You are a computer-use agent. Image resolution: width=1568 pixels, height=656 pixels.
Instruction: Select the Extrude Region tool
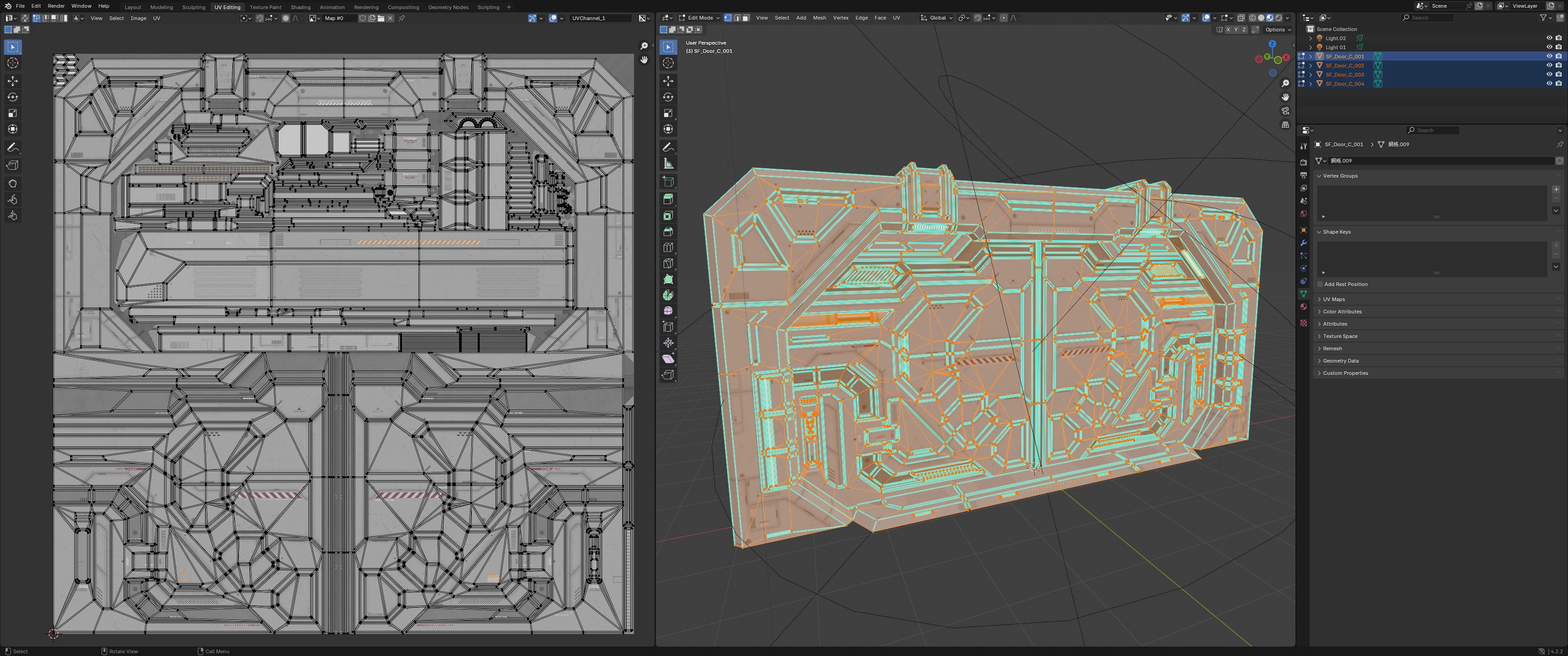(668, 199)
